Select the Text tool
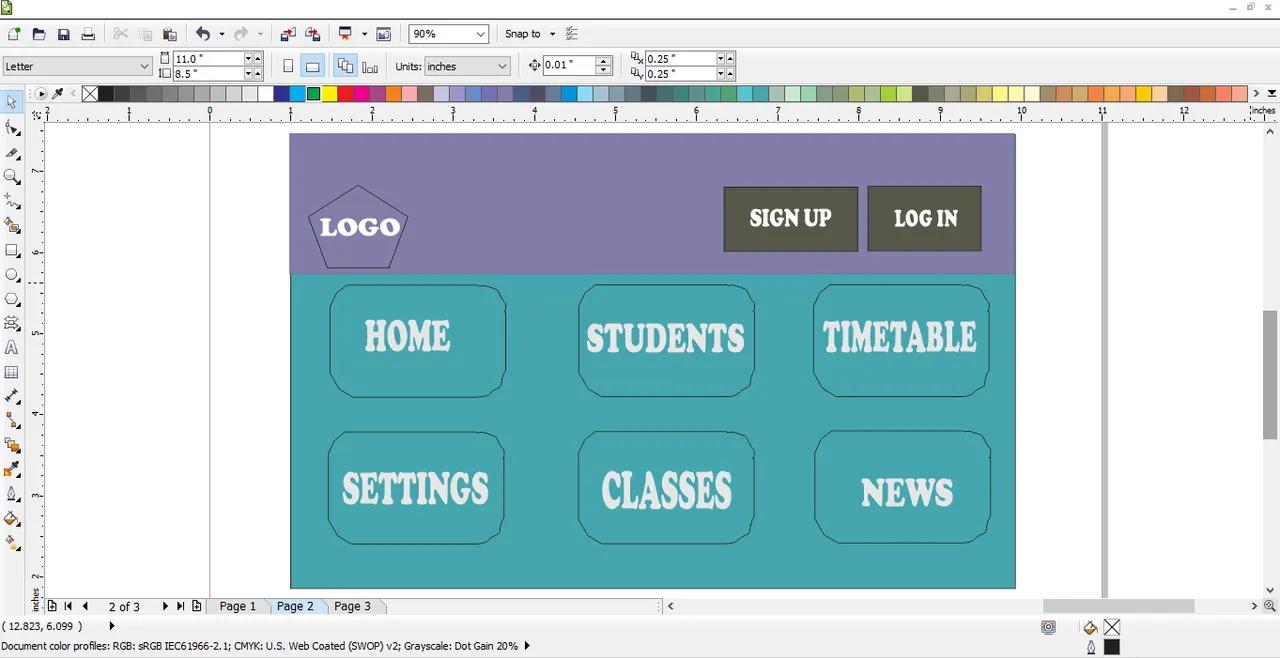Image resolution: width=1280 pixels, height=658 pixels. click(12, 348)
